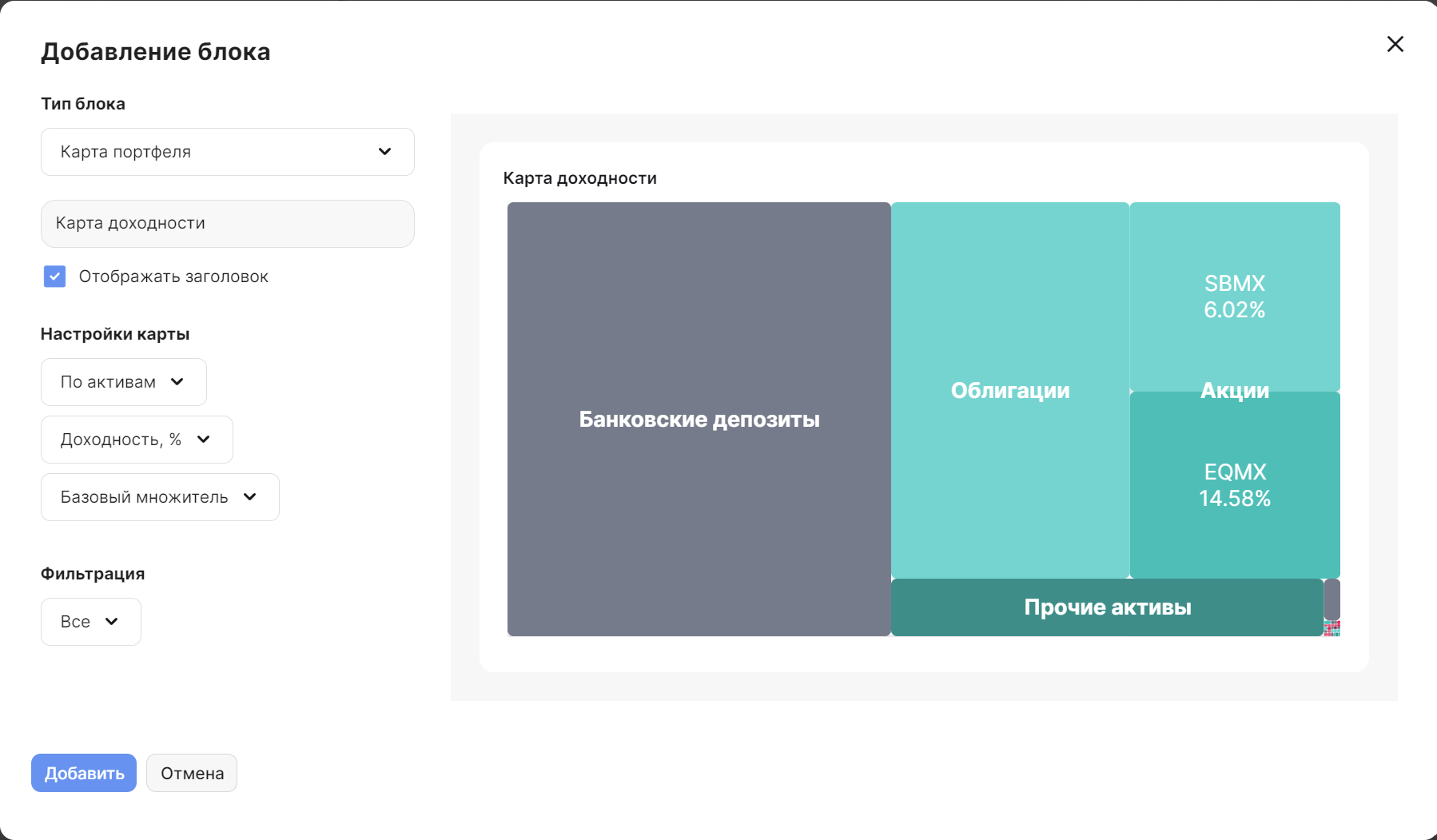Click the SBMX 6.02% tile
The height and width of the screenshot is (840, 1437).
pos(1235,297)
